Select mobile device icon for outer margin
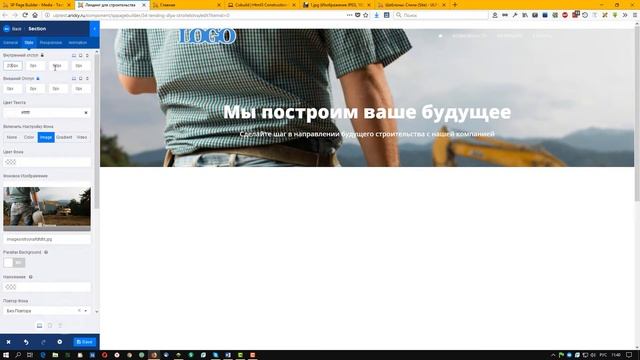640x360 pixels. tap(87, 78)
